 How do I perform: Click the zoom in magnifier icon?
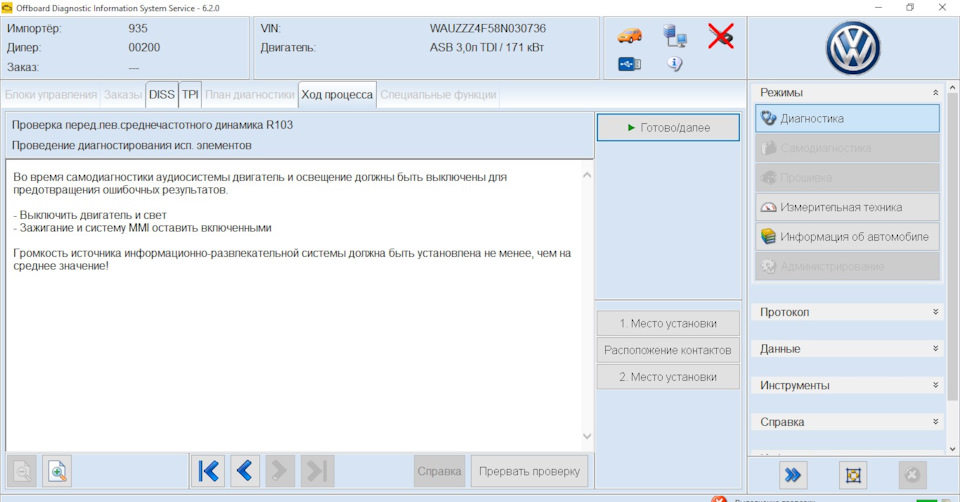57,471
